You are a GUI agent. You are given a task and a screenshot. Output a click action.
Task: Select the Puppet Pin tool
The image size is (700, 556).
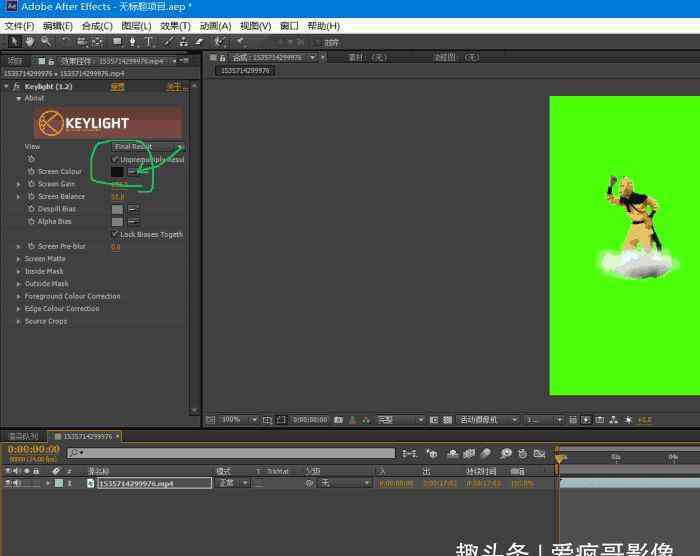coord(240,42)
